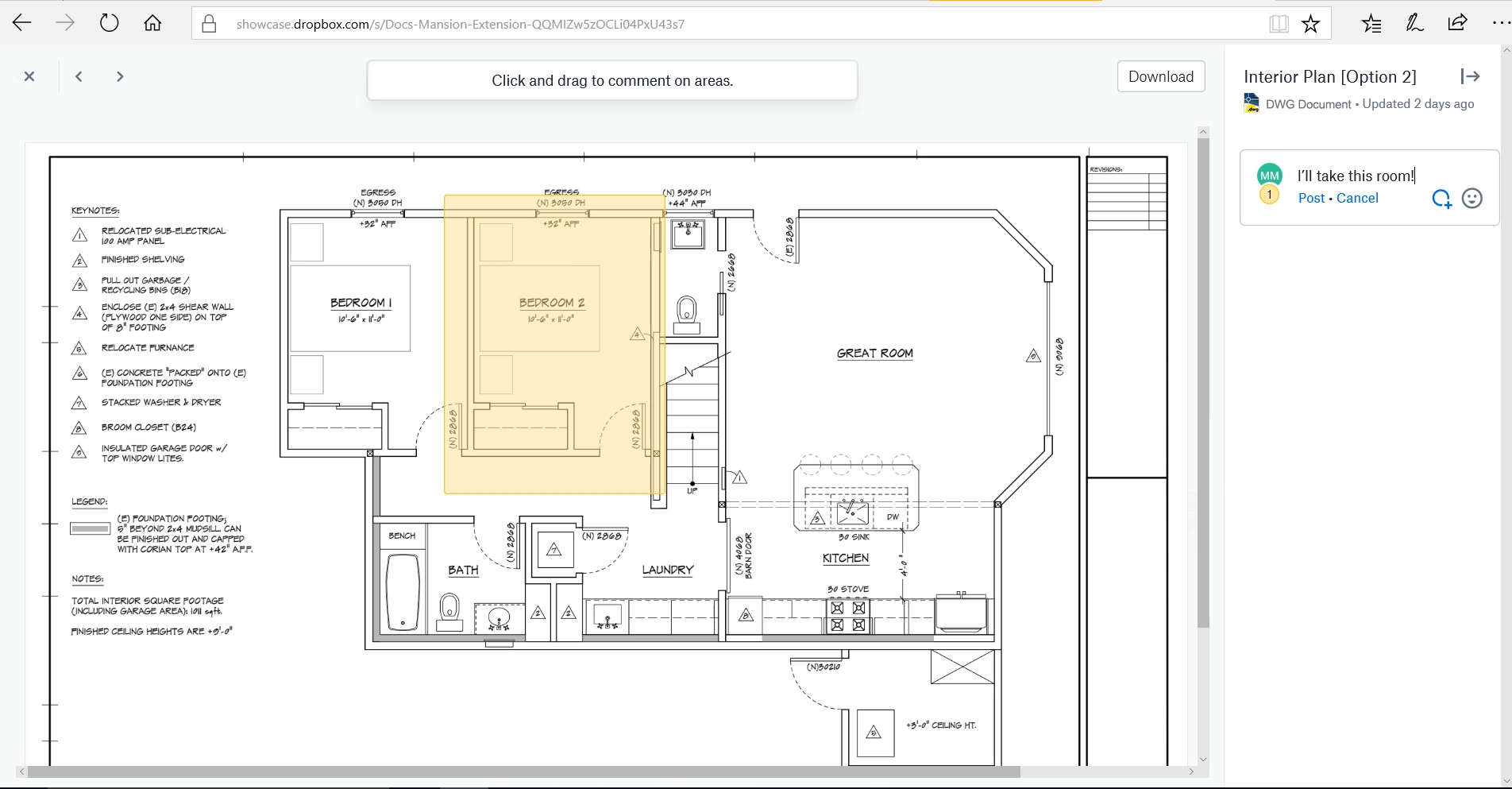
Task: Refresh the page with reload icon
Action: coord(109,23)
